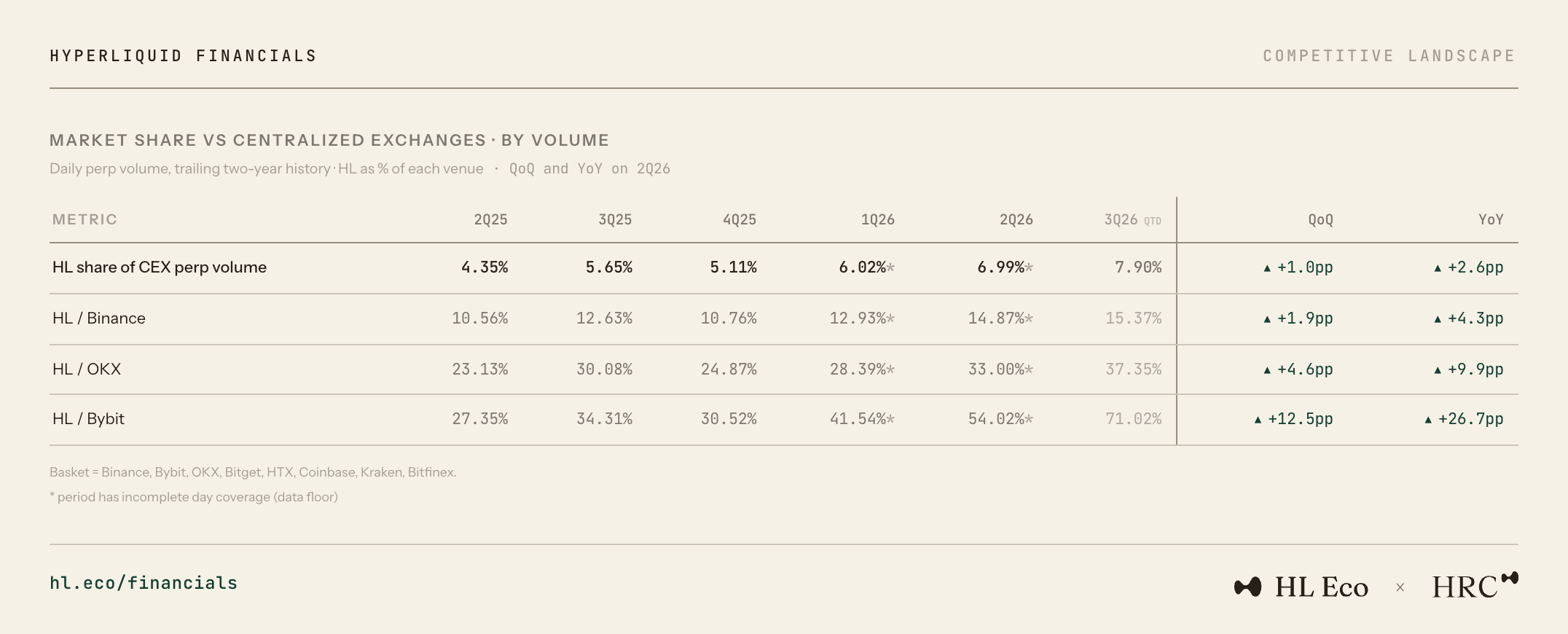
Task: Click the asterisk next to 6.02%
Action: click(891, 267)
